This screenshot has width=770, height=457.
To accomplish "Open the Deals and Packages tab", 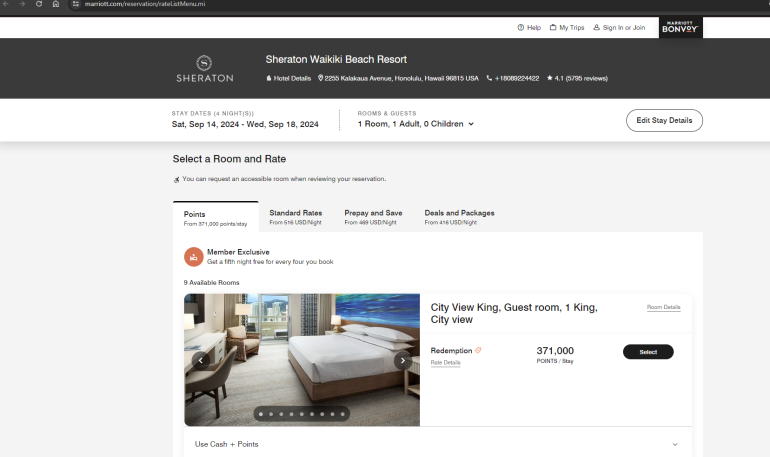I will click(459, 216).
